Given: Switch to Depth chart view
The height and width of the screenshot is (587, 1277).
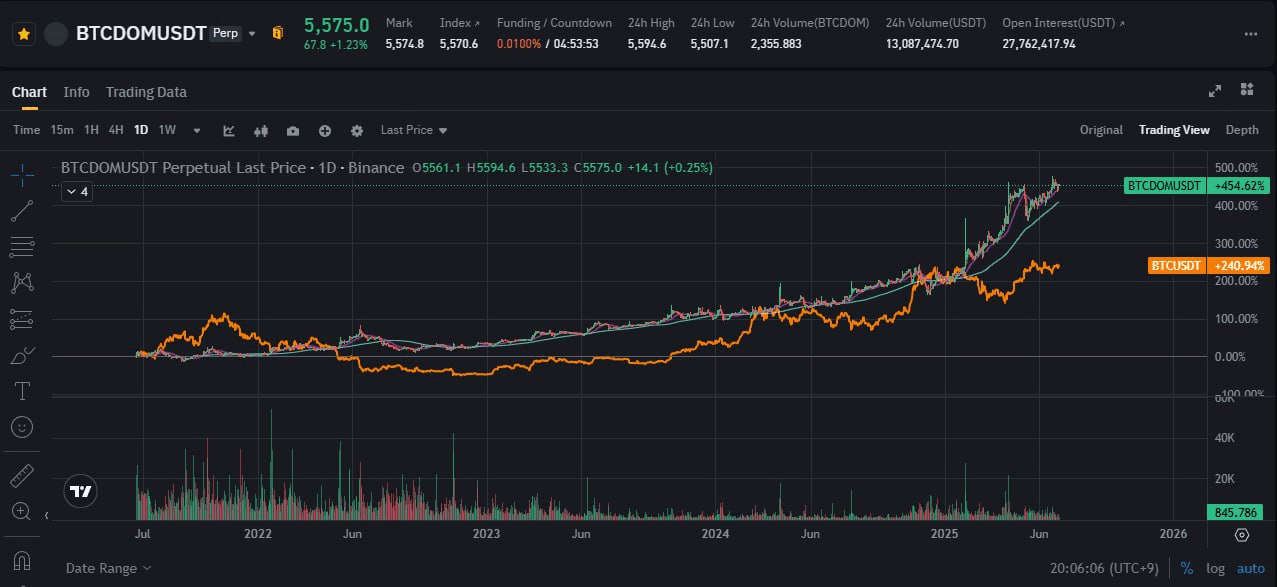Looking at the screenshot, I should [1242, 130].
